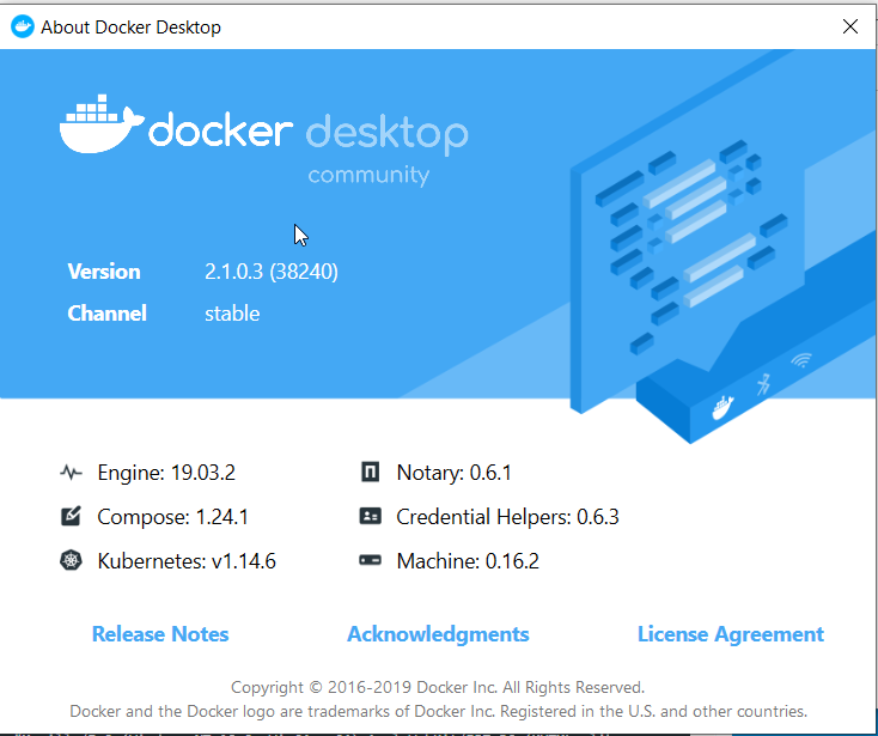This screenshot has height=736, width=878.
Task: Open the Acknowledgments link
Action: click(438, 634)
